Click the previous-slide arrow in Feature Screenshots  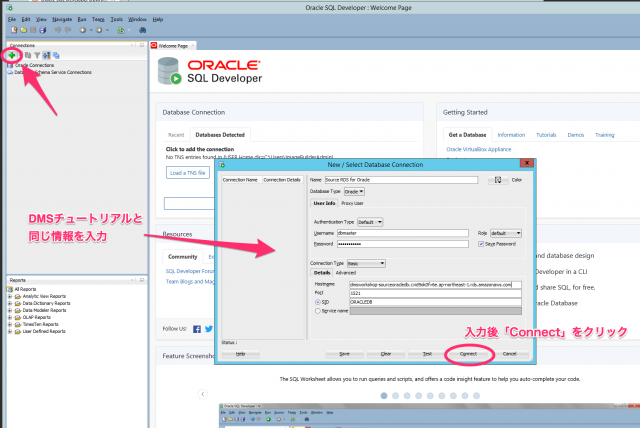[x=203, y=394]
